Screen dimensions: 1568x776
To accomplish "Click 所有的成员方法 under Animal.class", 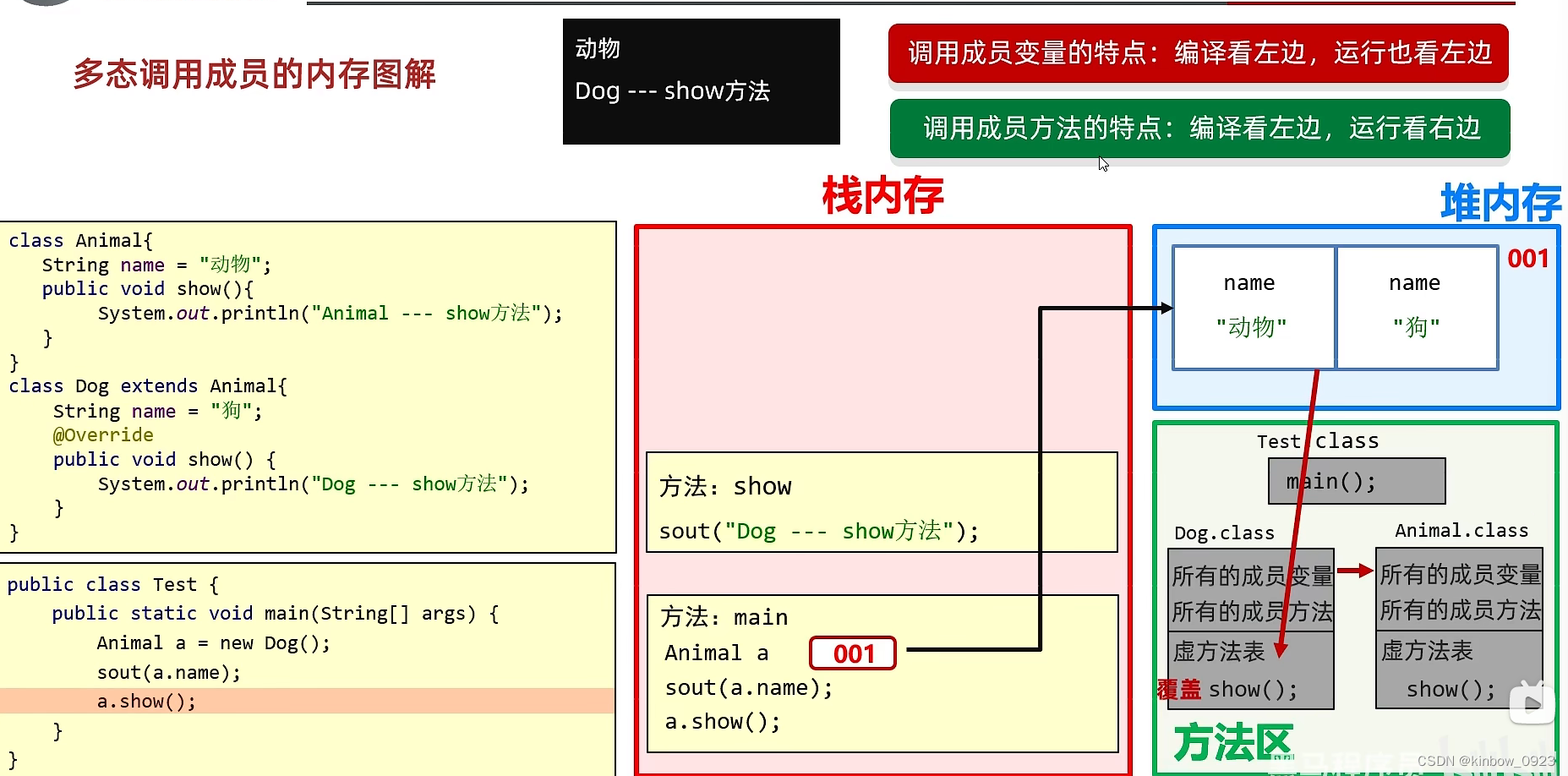I will click(x=1460, y=610).
